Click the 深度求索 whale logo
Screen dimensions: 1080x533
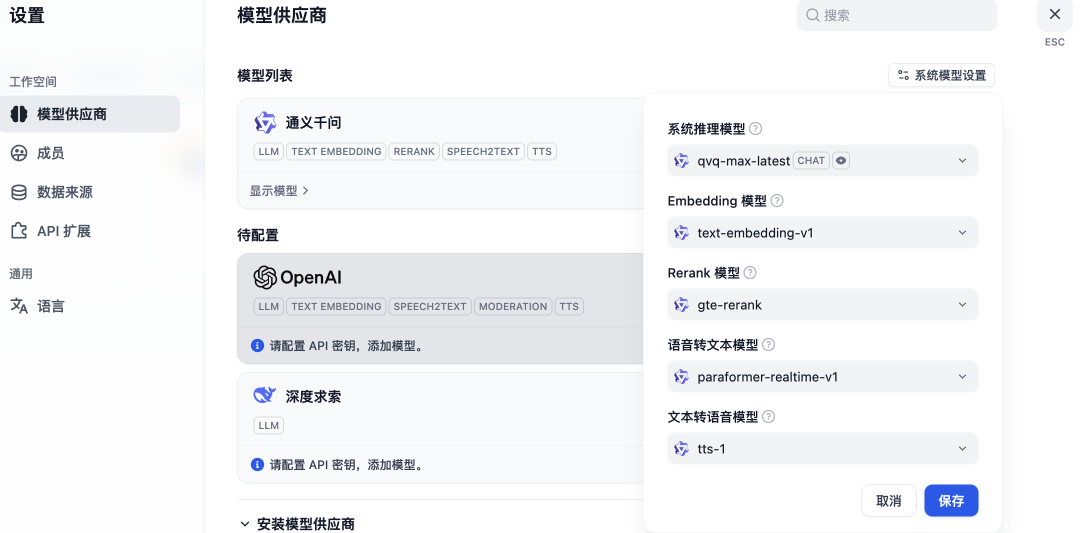[x=265, y=395]
